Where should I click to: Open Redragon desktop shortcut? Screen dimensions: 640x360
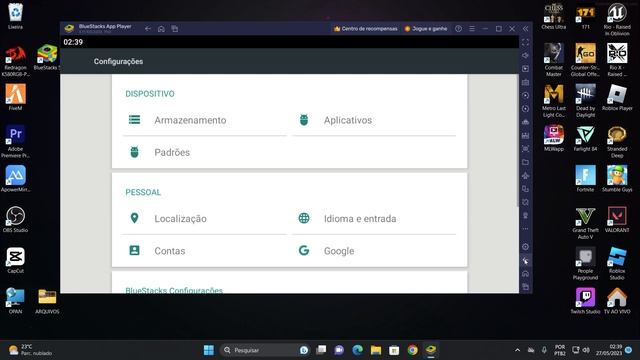point(15,60)
